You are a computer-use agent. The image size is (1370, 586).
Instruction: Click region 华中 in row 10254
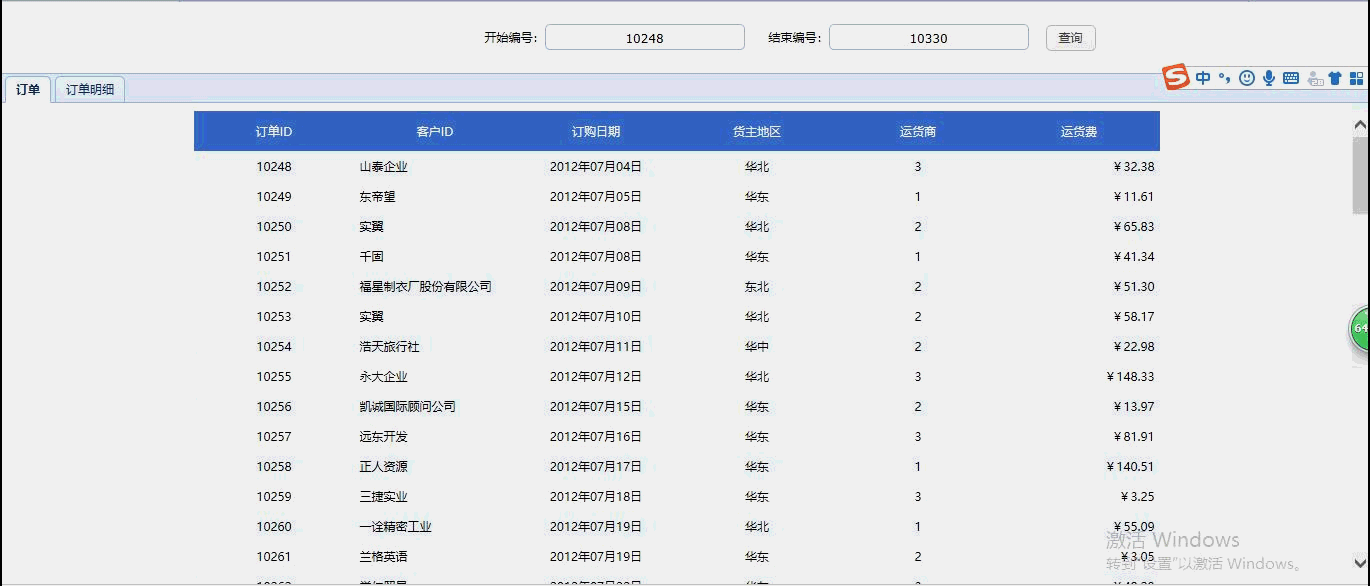click(757, 347)
